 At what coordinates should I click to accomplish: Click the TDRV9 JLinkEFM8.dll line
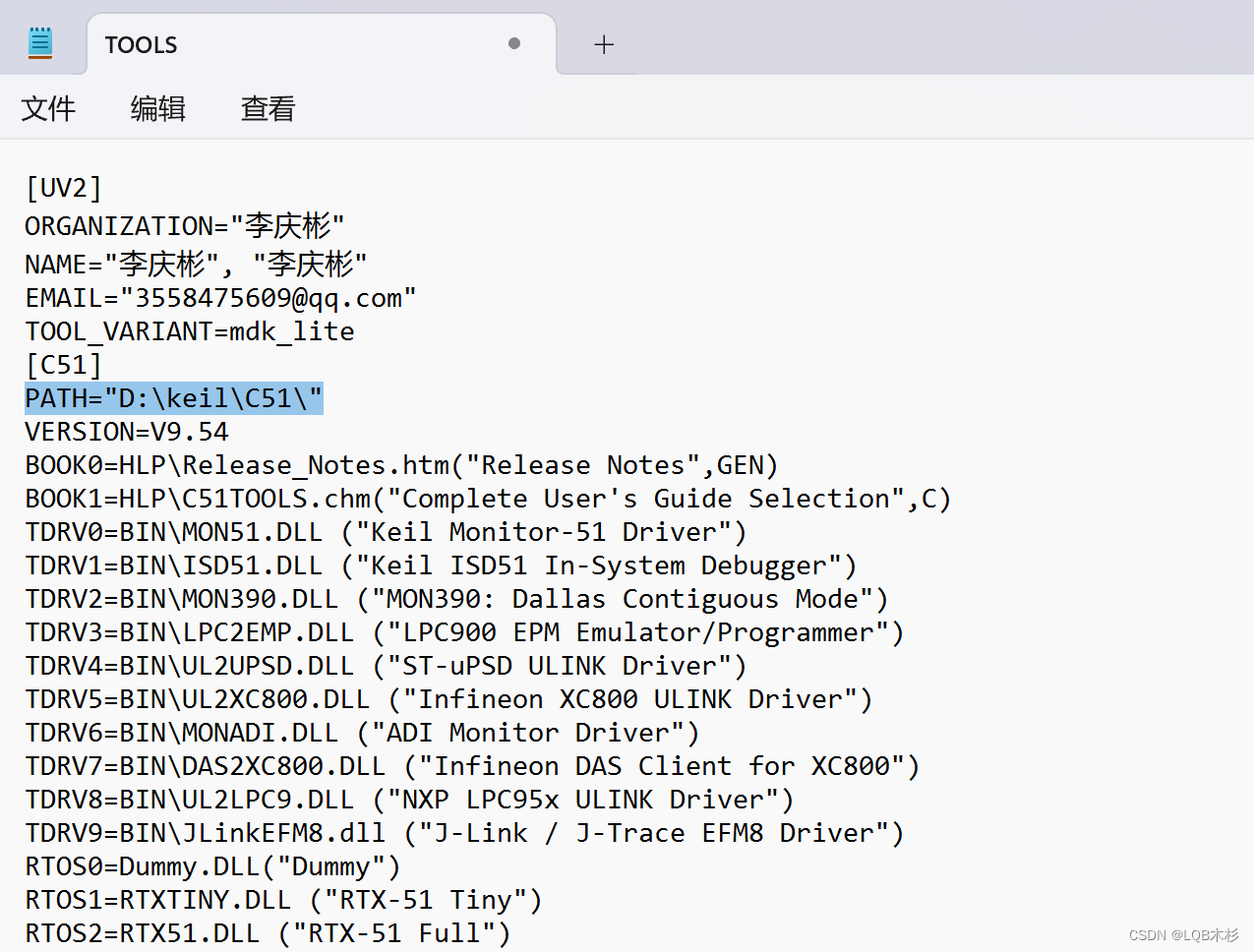465,833
